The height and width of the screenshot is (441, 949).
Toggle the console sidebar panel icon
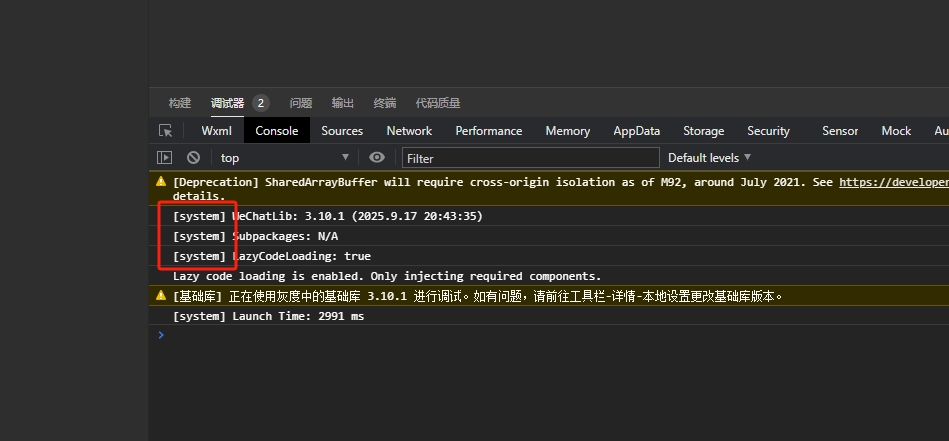[165, 158]
